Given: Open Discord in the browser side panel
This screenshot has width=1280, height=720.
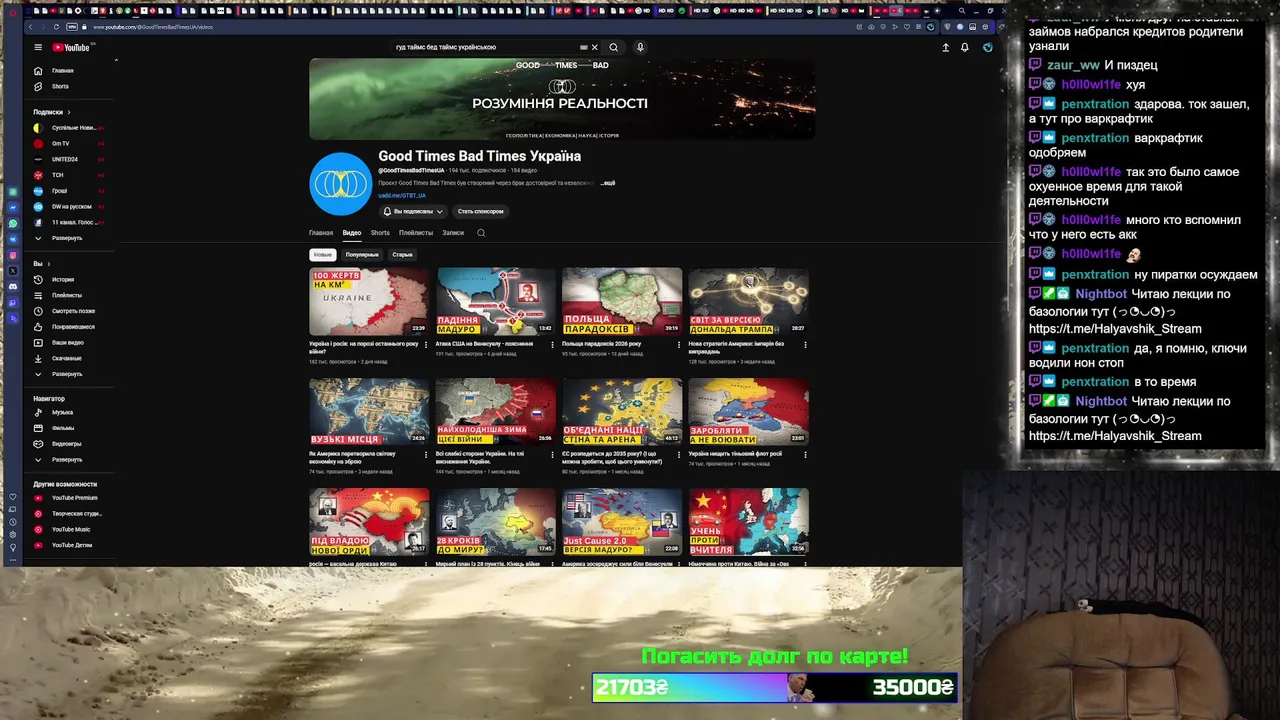Looking at the screenshot, I should point(13,286).
